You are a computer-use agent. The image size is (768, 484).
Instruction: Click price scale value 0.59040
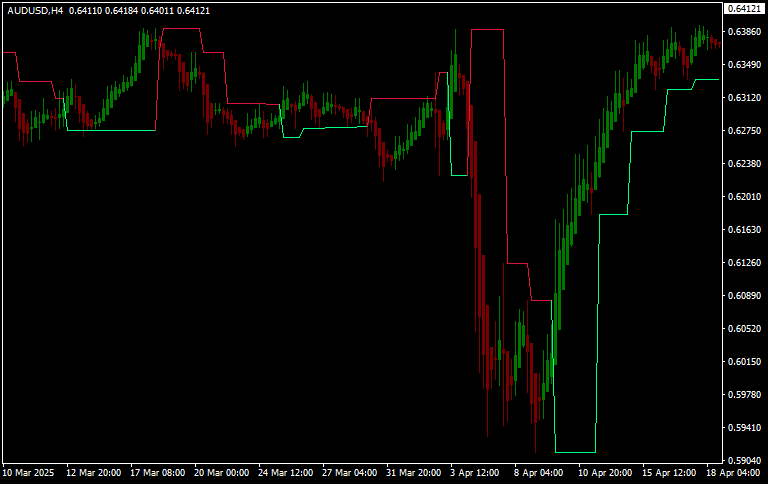point(744,460)
